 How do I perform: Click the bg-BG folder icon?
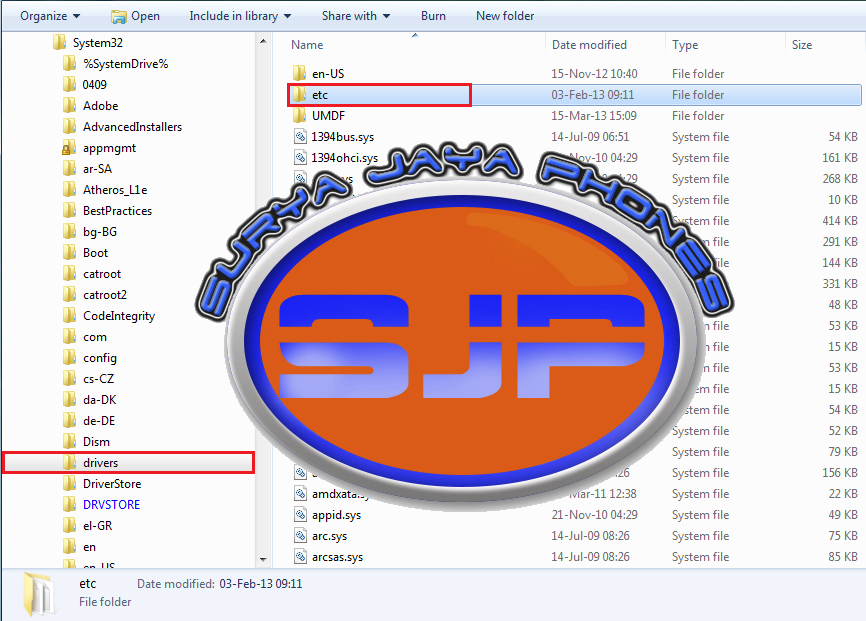(x=69, y=231)
